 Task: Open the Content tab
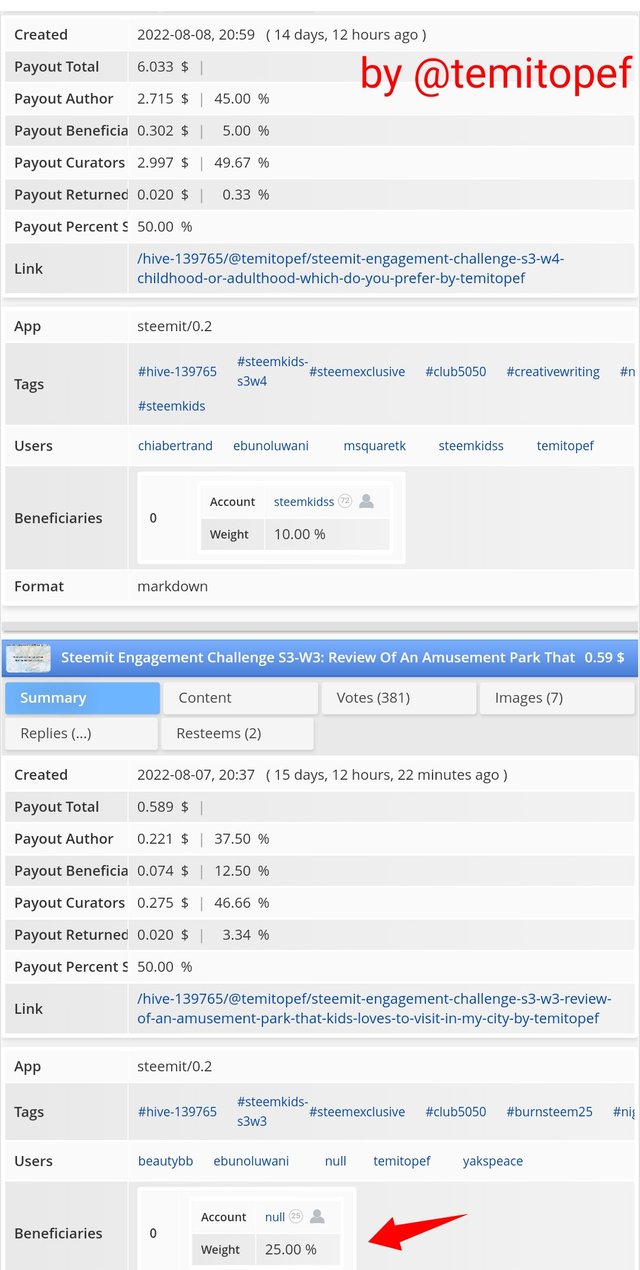(x=240, y=698)
